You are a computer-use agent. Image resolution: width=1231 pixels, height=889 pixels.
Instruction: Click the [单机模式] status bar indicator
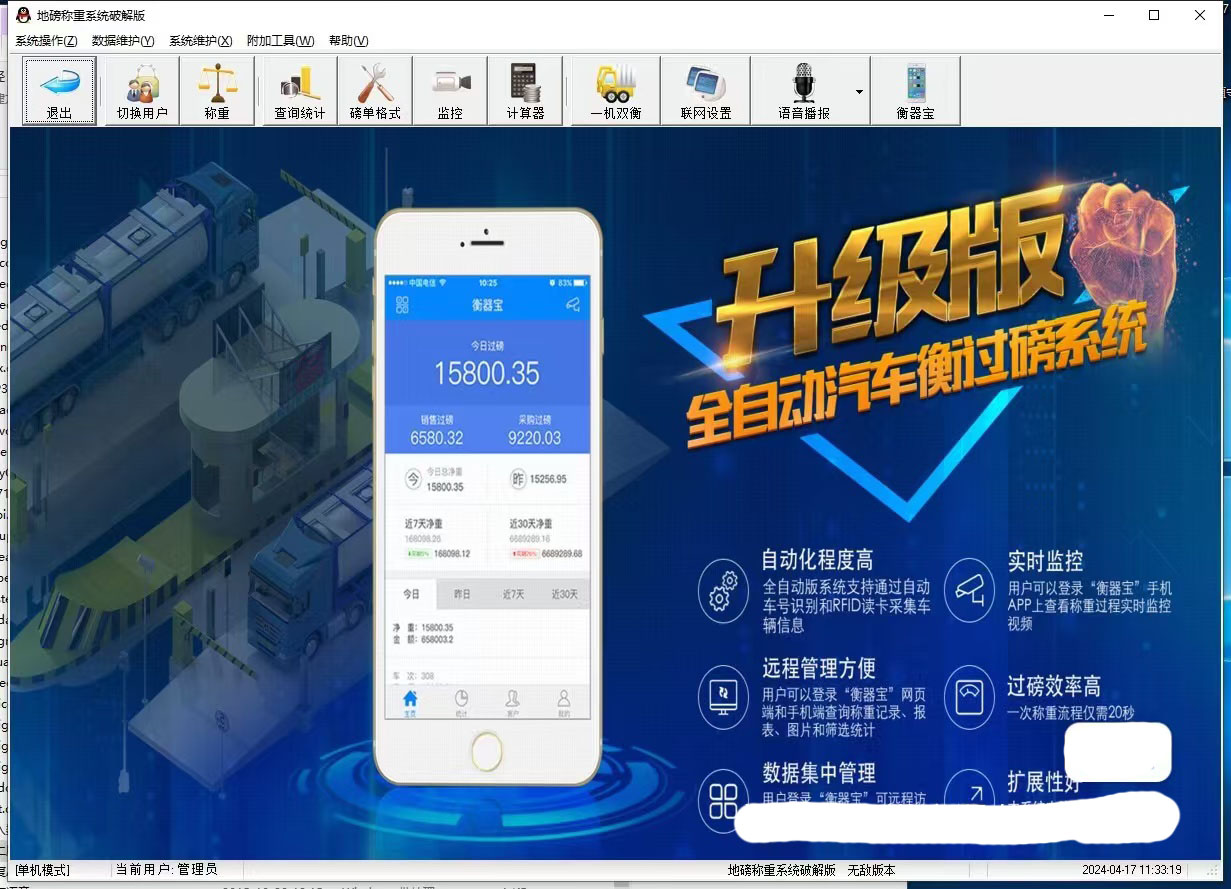click(x=43, y=870)
